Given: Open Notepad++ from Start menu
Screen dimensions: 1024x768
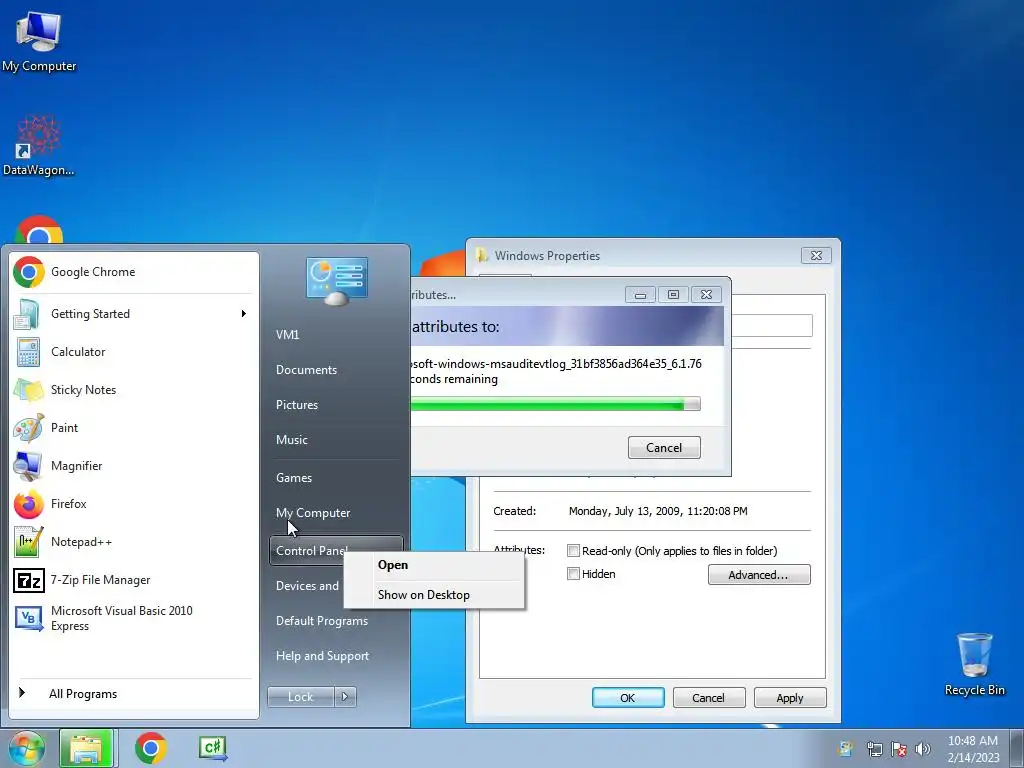Looking at the screenshot, I should tap(134, 541).
